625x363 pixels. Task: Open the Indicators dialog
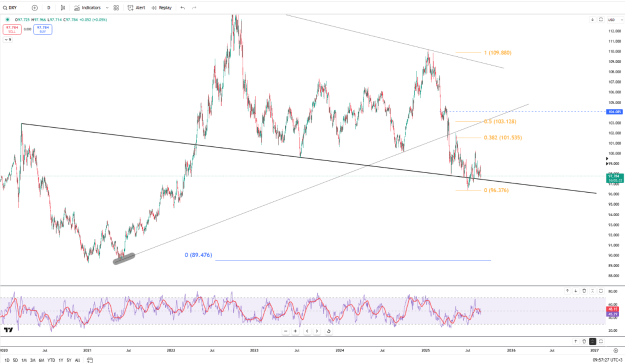87,8
